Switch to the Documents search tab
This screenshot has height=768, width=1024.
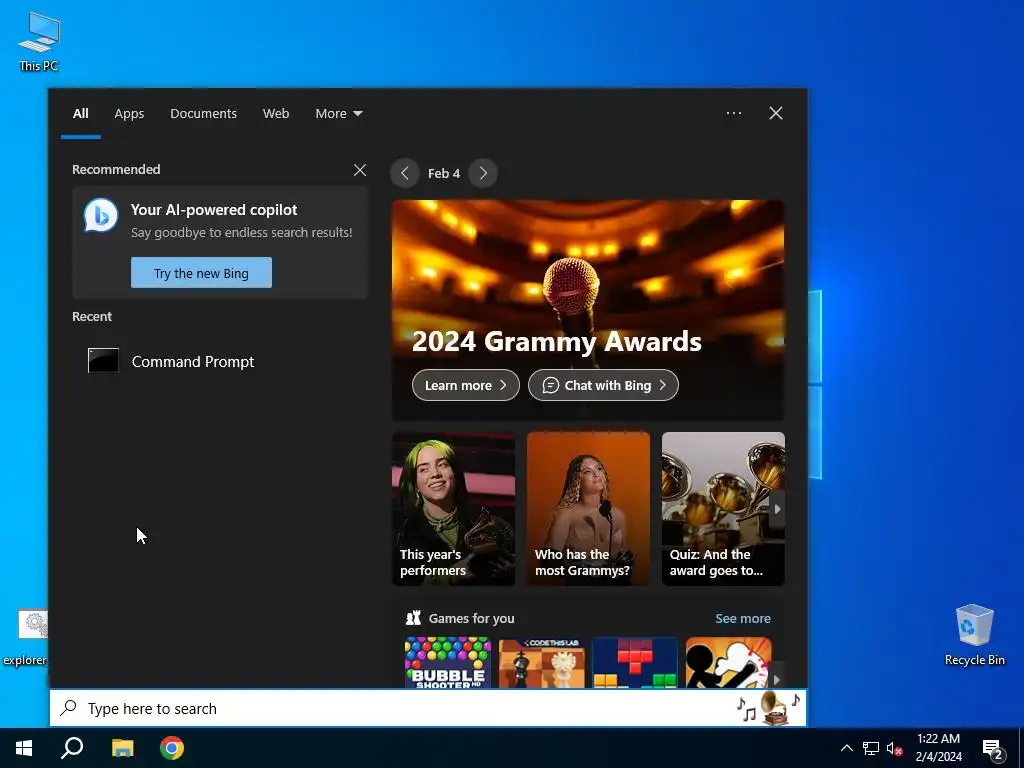[x=203, y=114]
